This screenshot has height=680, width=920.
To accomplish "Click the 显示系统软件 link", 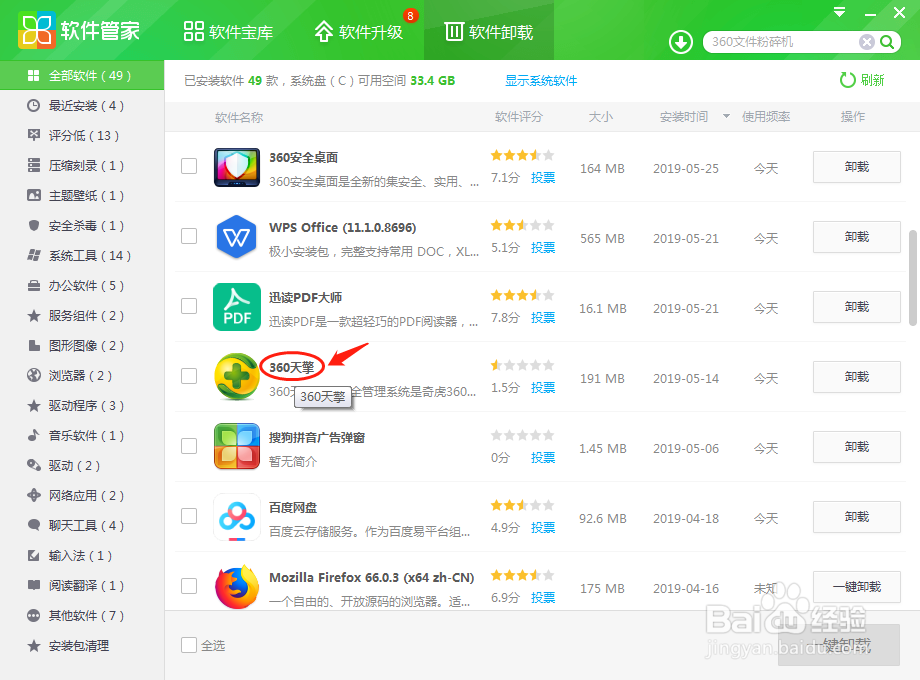I will pos(541,80).
